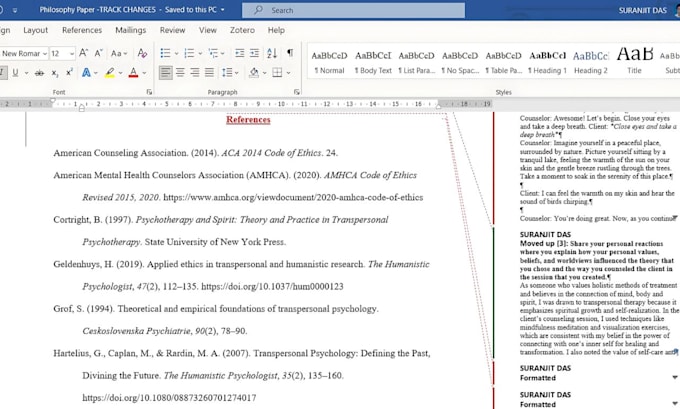This screenshot has height=409, width=680.
Task: Open the Review tab
Action: (173, 30)
